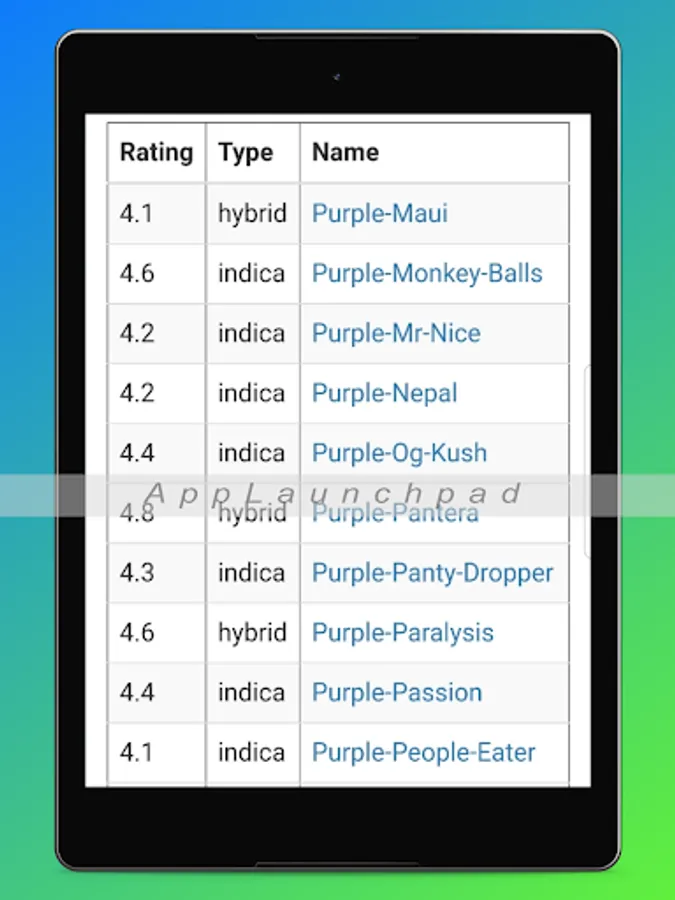This screenshot has width=675, height=900.
Task: Click the AppLaunchpad watermark banner
Action: 338,495
